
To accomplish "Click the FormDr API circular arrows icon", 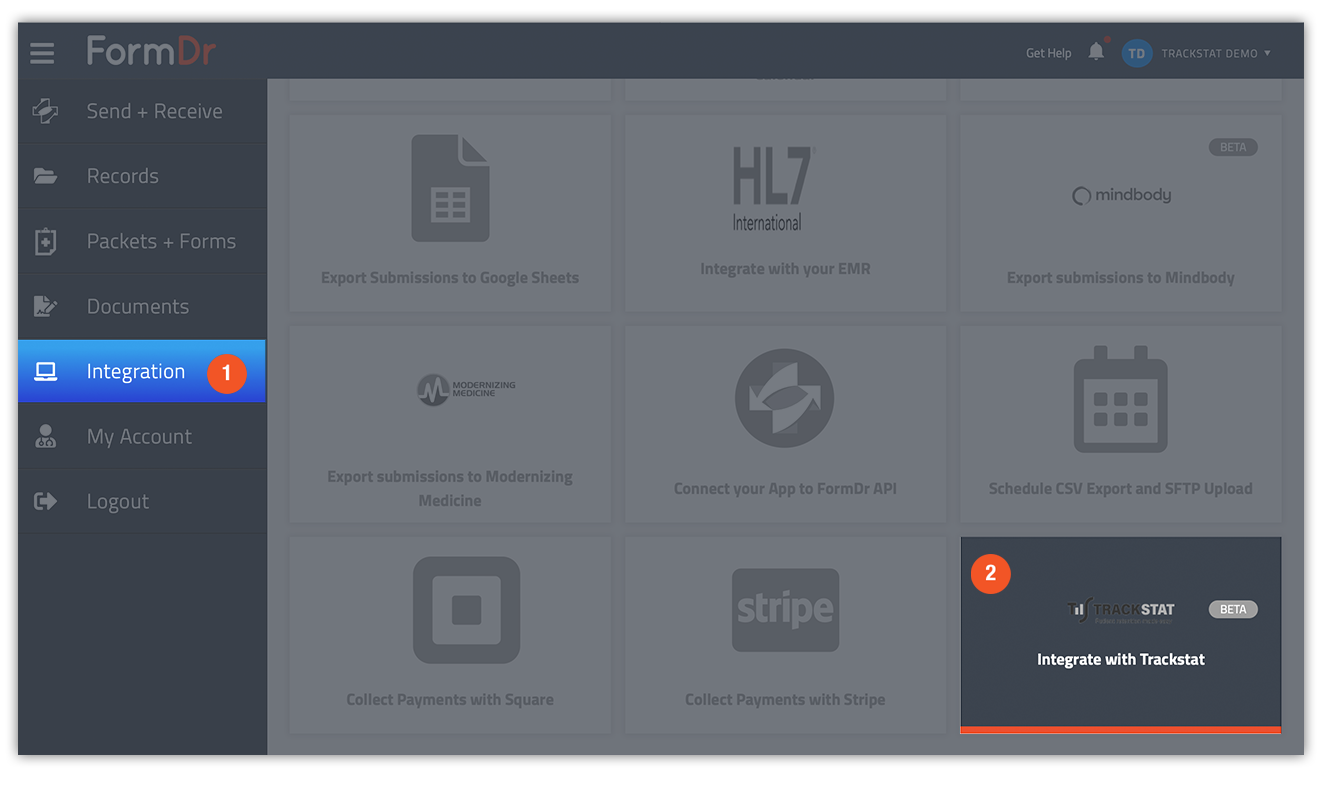I will click(x=785, y=398).
